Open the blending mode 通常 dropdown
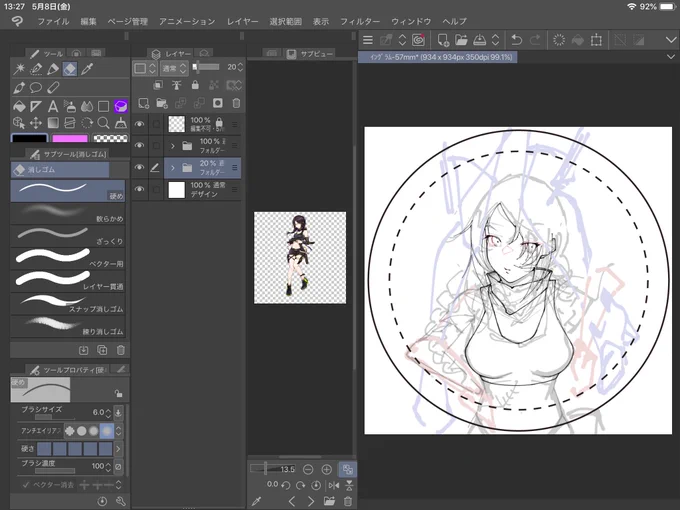Image resolution: width=680 pixels, height=510 pixels. [174, 69]
